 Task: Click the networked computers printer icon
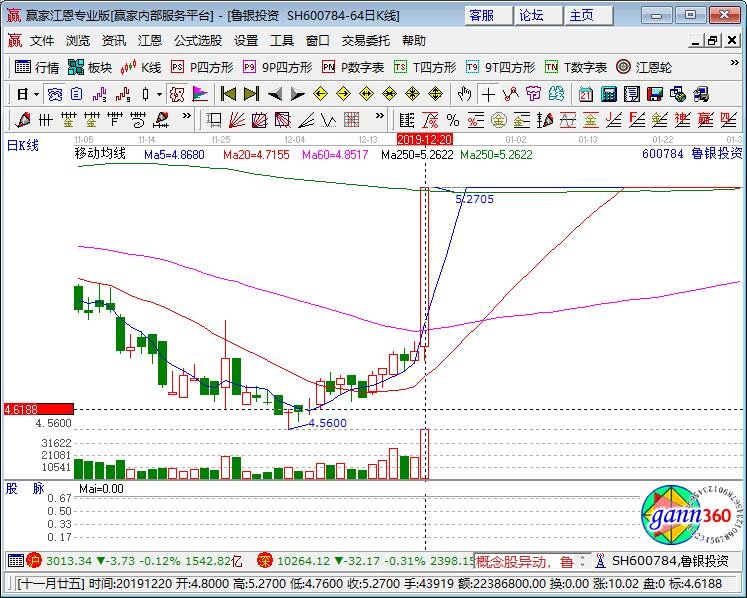(x=700, y=94)
